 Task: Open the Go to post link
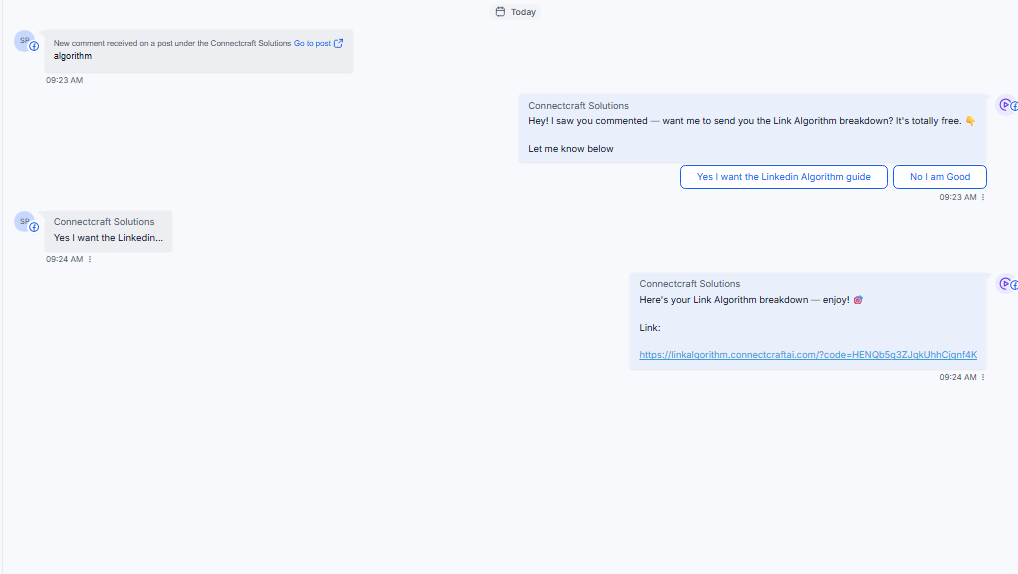click(x=312, y=44)
